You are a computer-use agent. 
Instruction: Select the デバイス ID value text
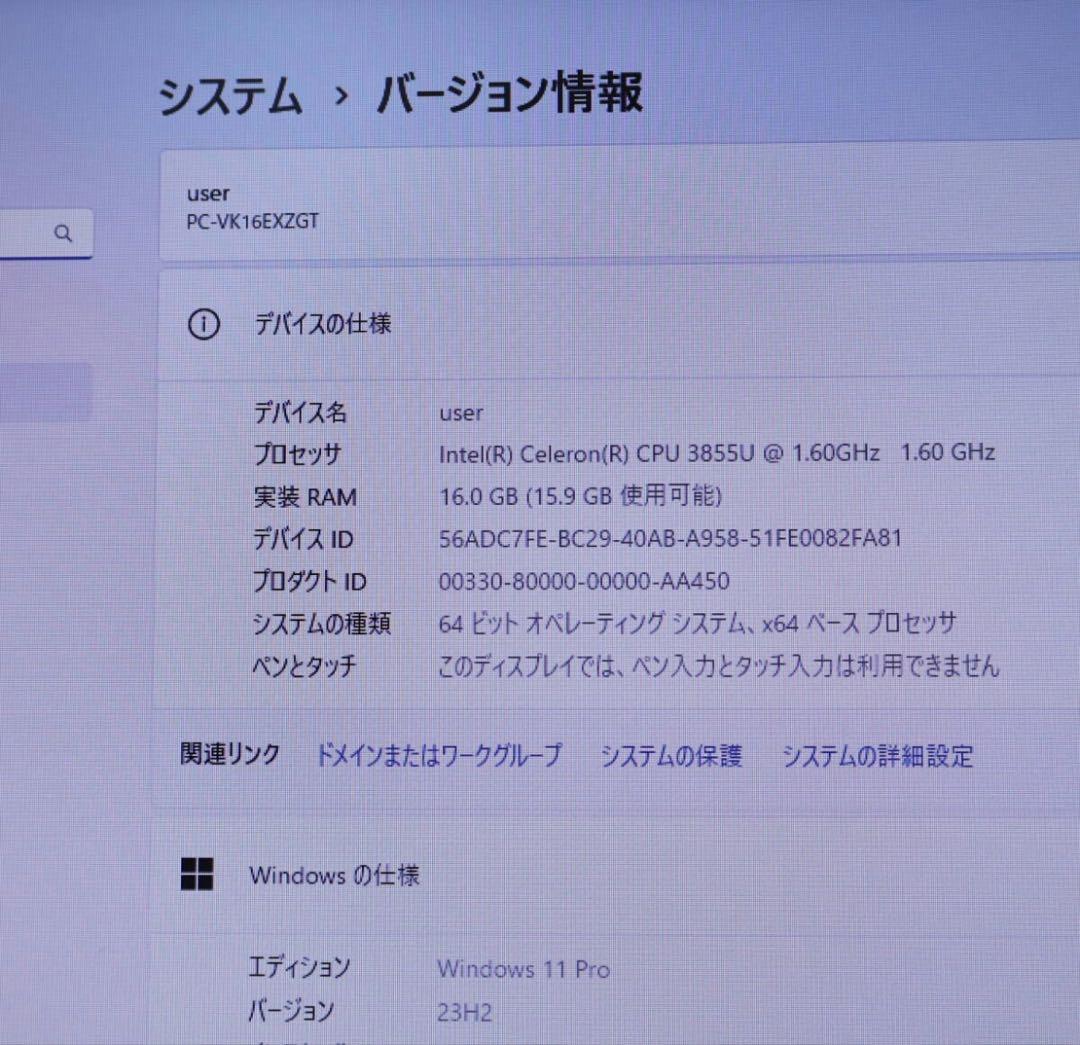pyautogui.click(x=670, y=538)
